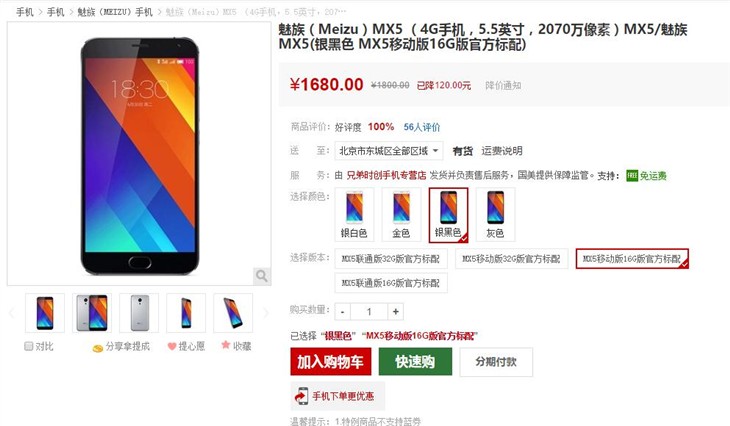
Task: Select version MX5移动版32G版官方标配
Action: click(511, 259)
